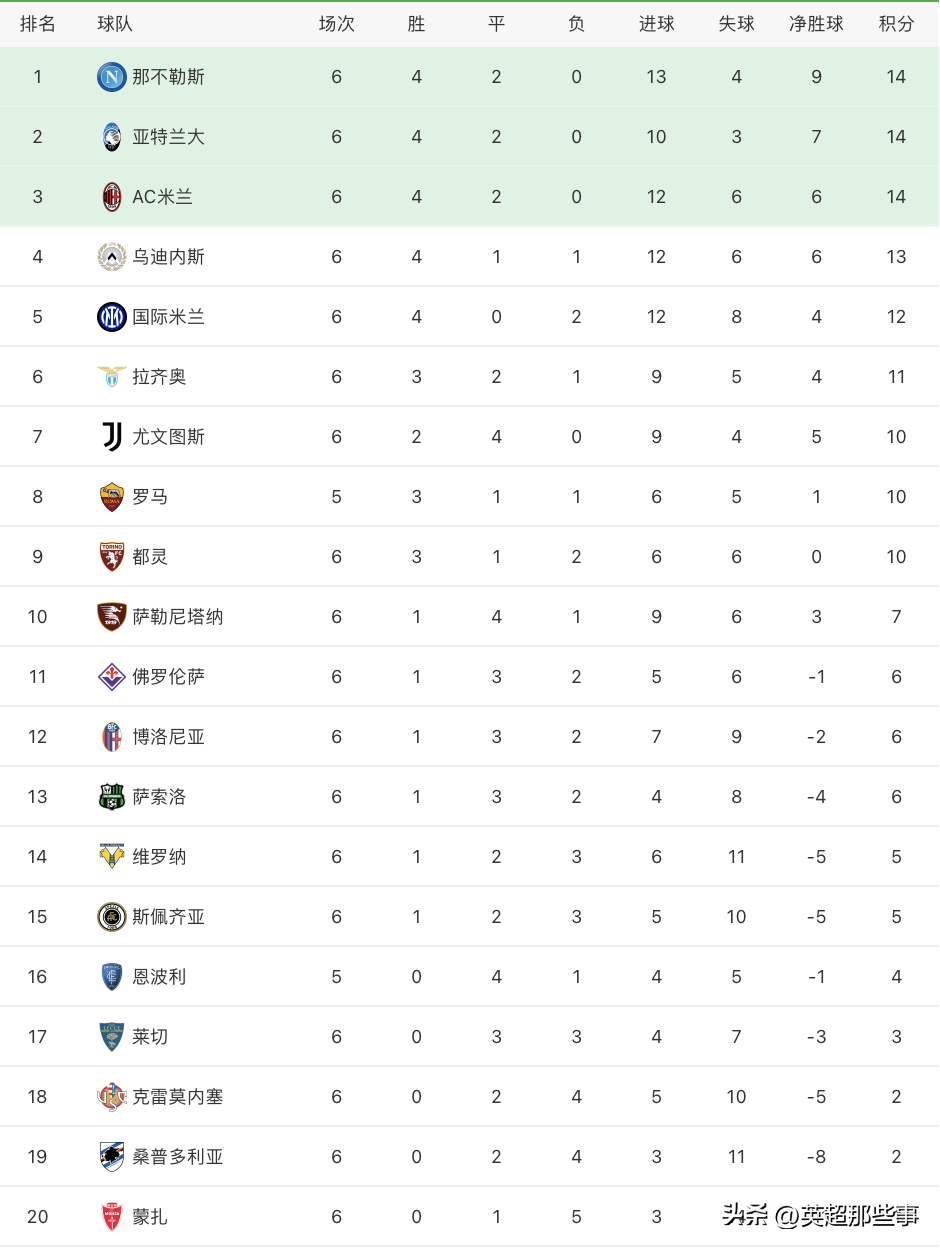Viewport: 940px width, 1248px height.
Task: Select the Sampdoria club logo
Action: tap(112, 1157)
